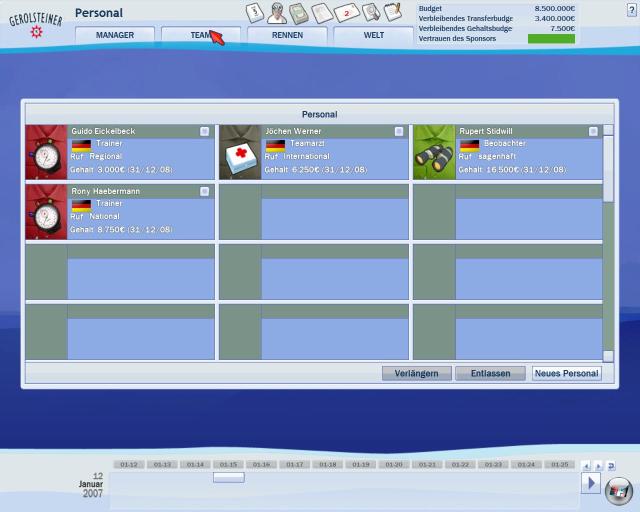
Task: Open the WELT tab
Action: click(373, 35)
